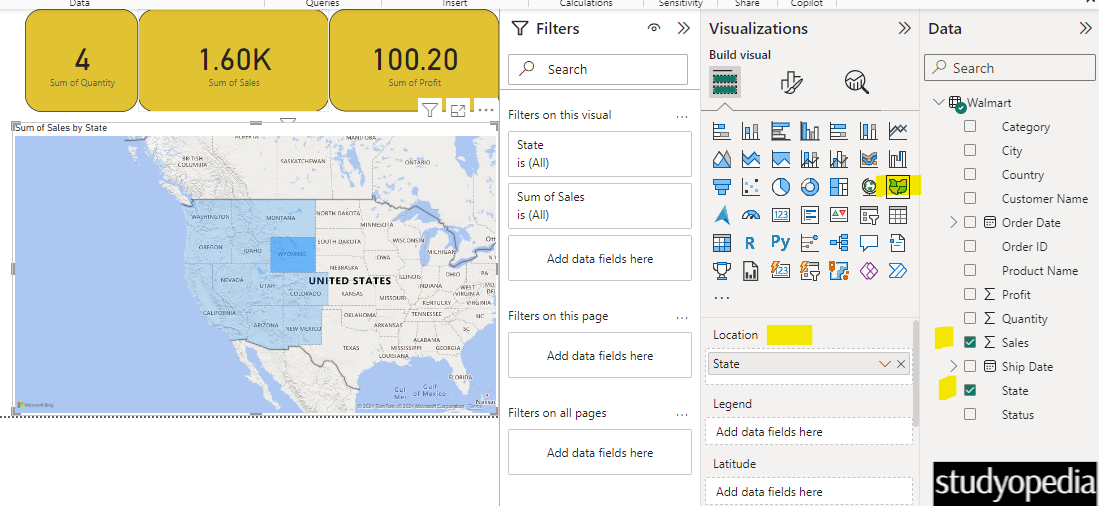Check the Profit field checkbox

tap(970, 294)
